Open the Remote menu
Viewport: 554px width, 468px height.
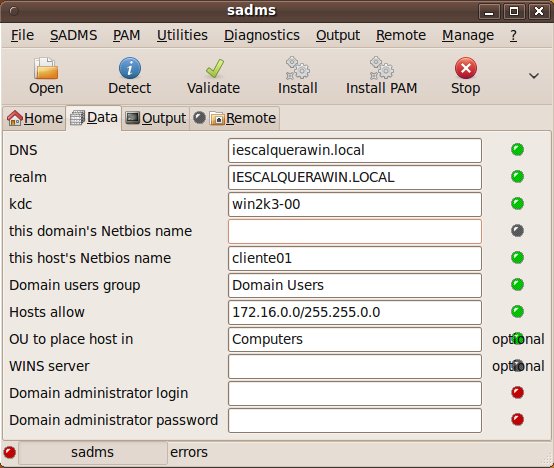[401, 35]
